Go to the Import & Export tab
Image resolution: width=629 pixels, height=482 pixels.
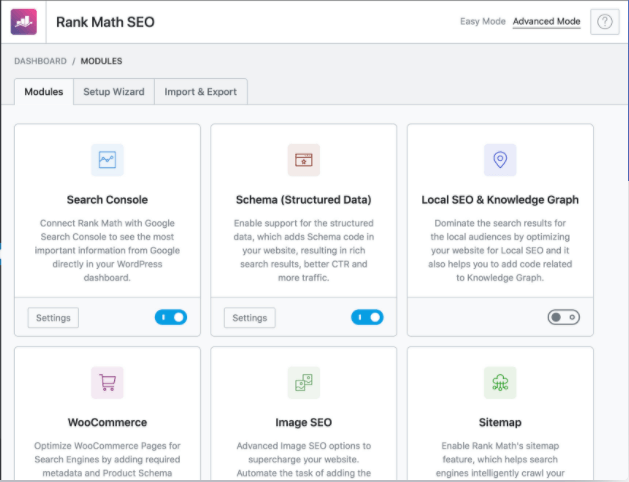click(201, 92)
